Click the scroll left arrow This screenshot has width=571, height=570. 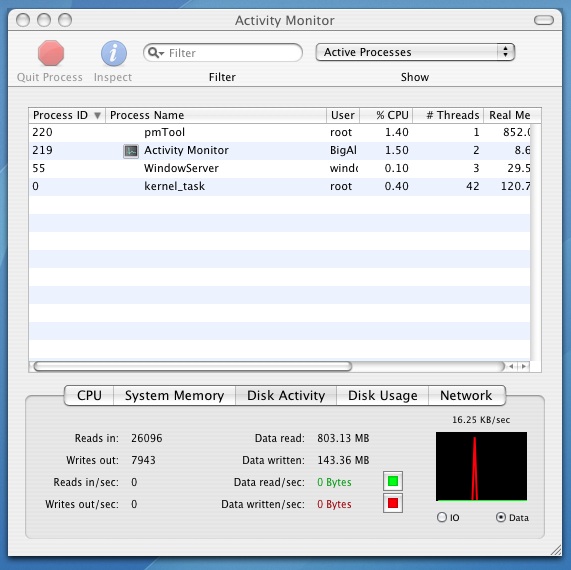[x=511, y=366]
